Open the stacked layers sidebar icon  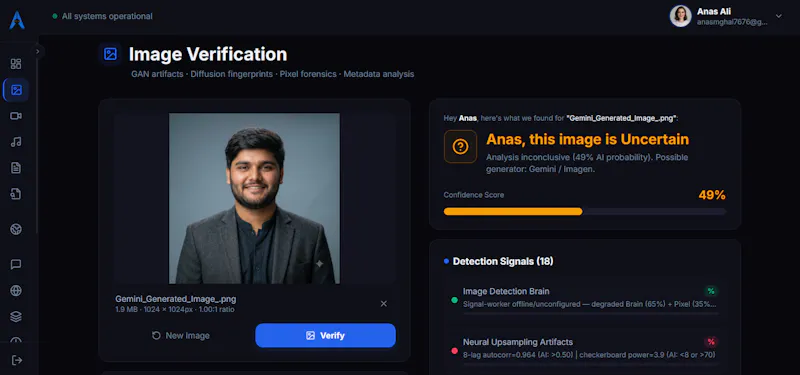pyautogui.click(x=16, y=317)
